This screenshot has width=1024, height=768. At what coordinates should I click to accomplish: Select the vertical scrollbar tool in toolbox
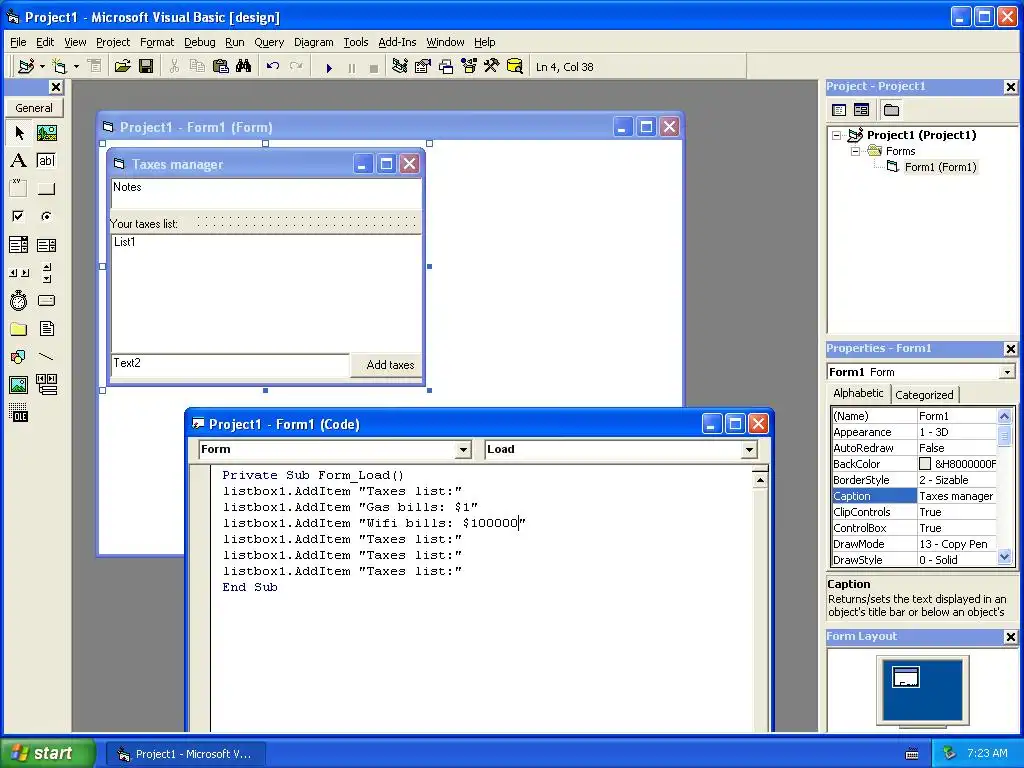46,273
